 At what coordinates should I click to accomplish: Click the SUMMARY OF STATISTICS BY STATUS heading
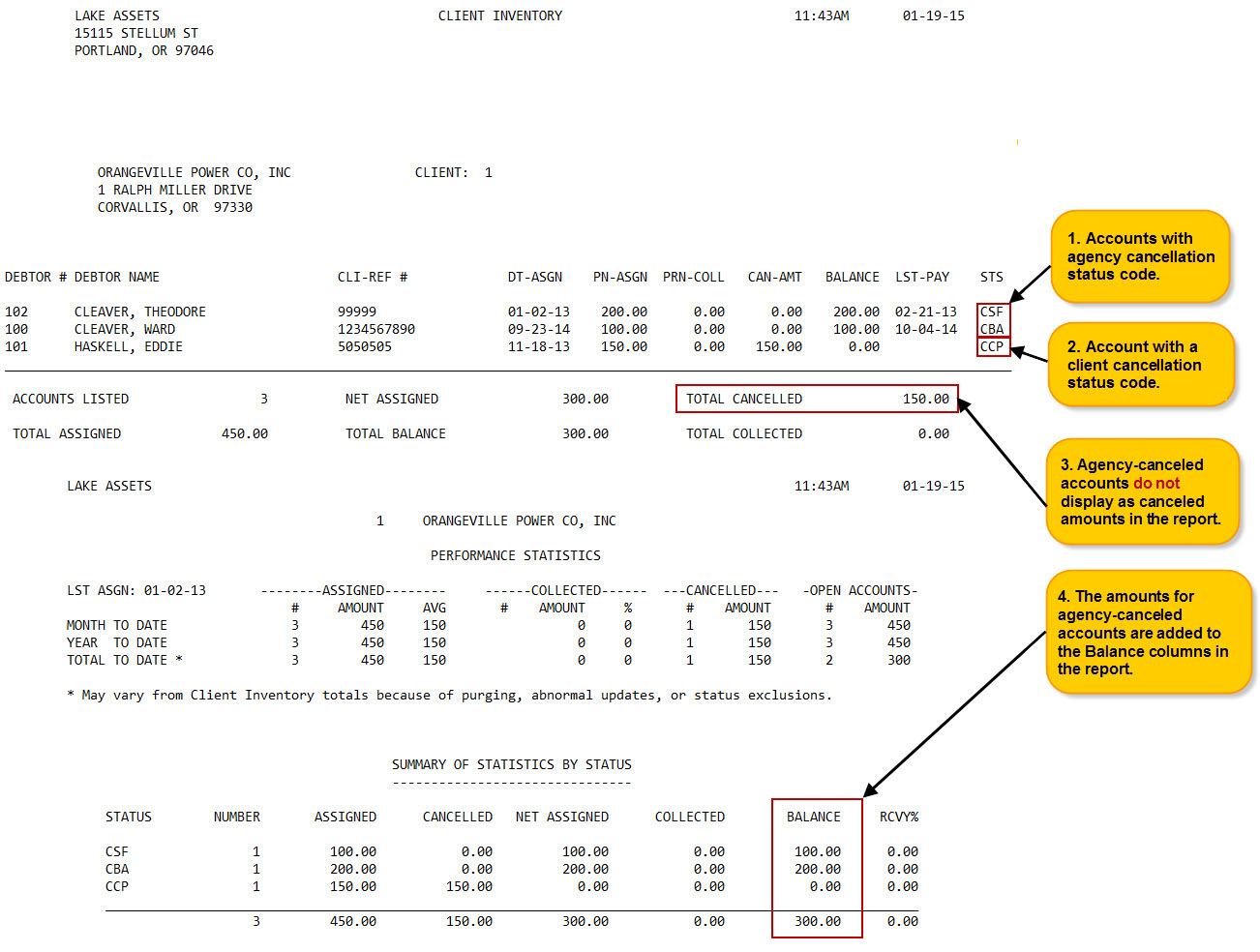tap(511, 764)
